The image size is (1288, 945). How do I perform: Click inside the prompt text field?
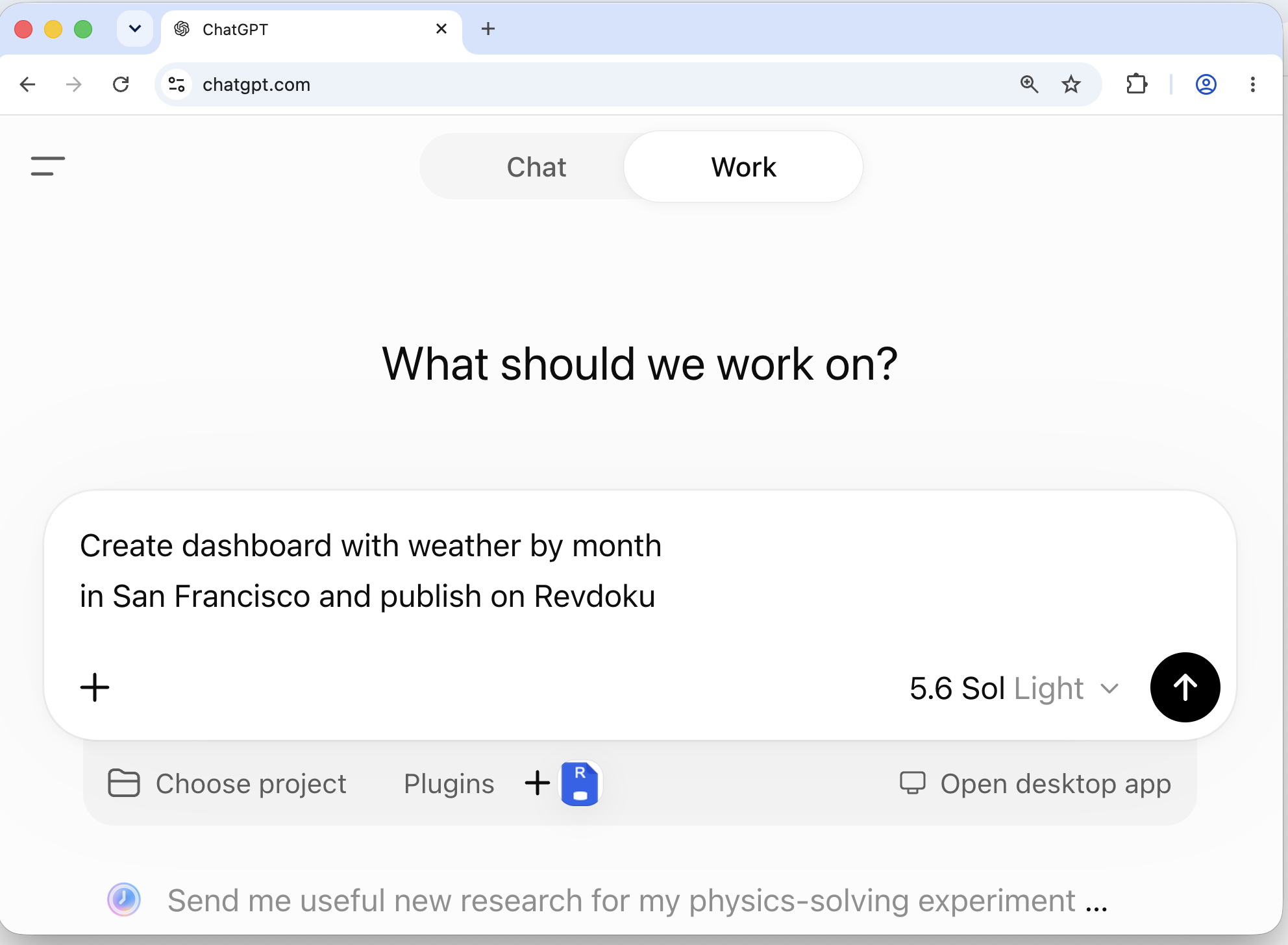pyautogui.click(x=639, y=571)
